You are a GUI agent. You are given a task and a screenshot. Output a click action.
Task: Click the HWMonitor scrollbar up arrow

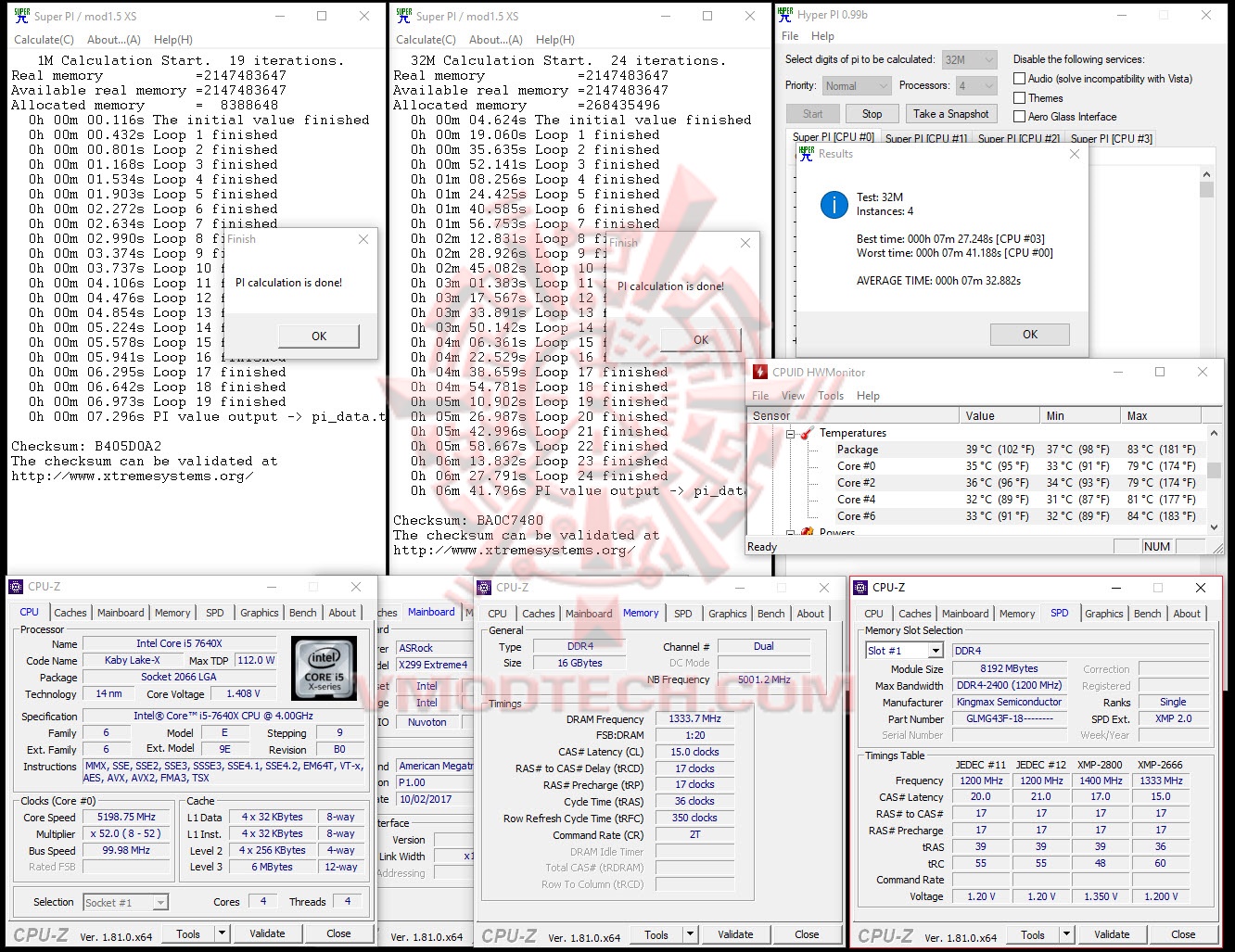coord(1214,433)
